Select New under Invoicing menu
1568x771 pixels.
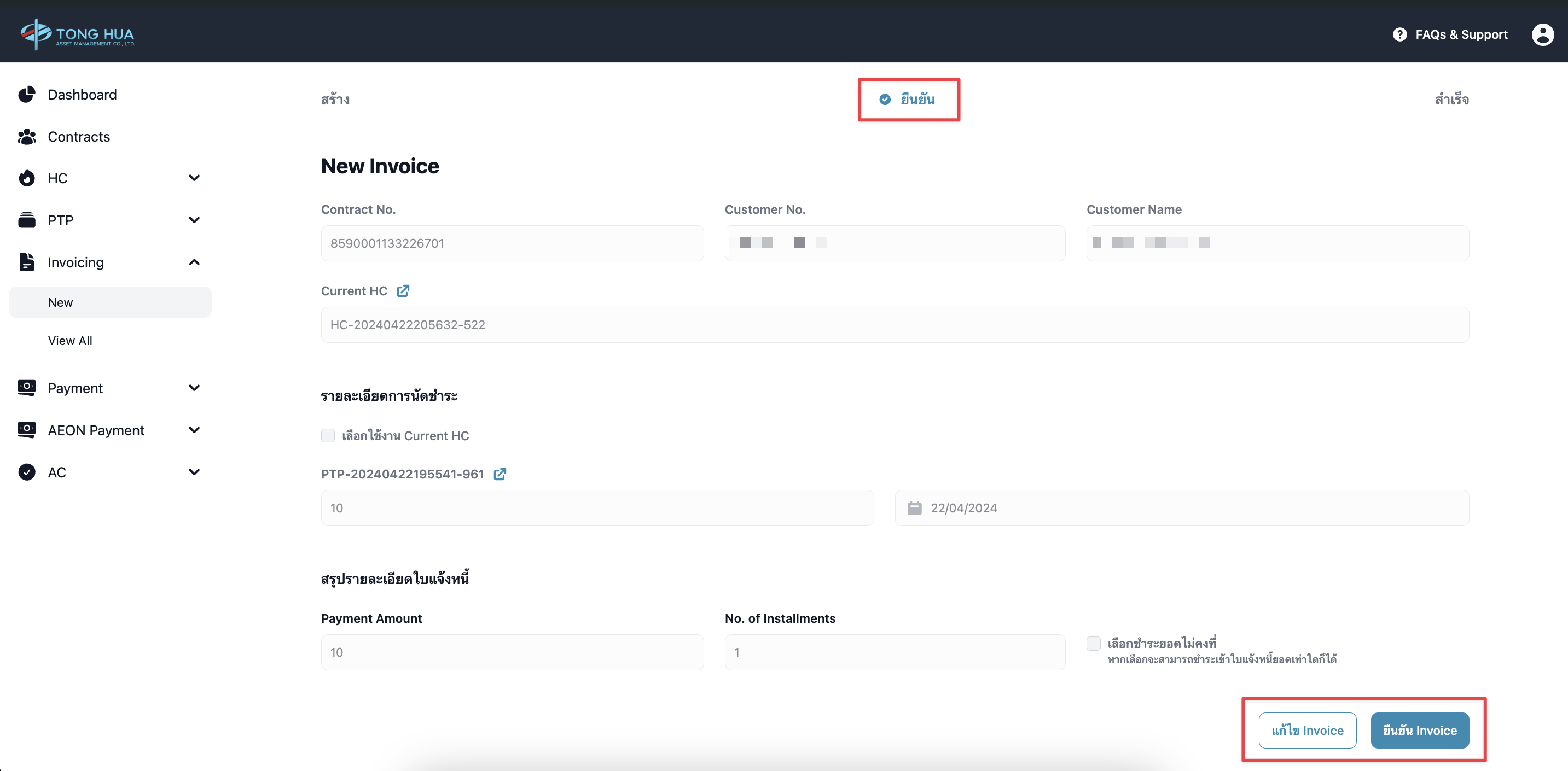61,302
